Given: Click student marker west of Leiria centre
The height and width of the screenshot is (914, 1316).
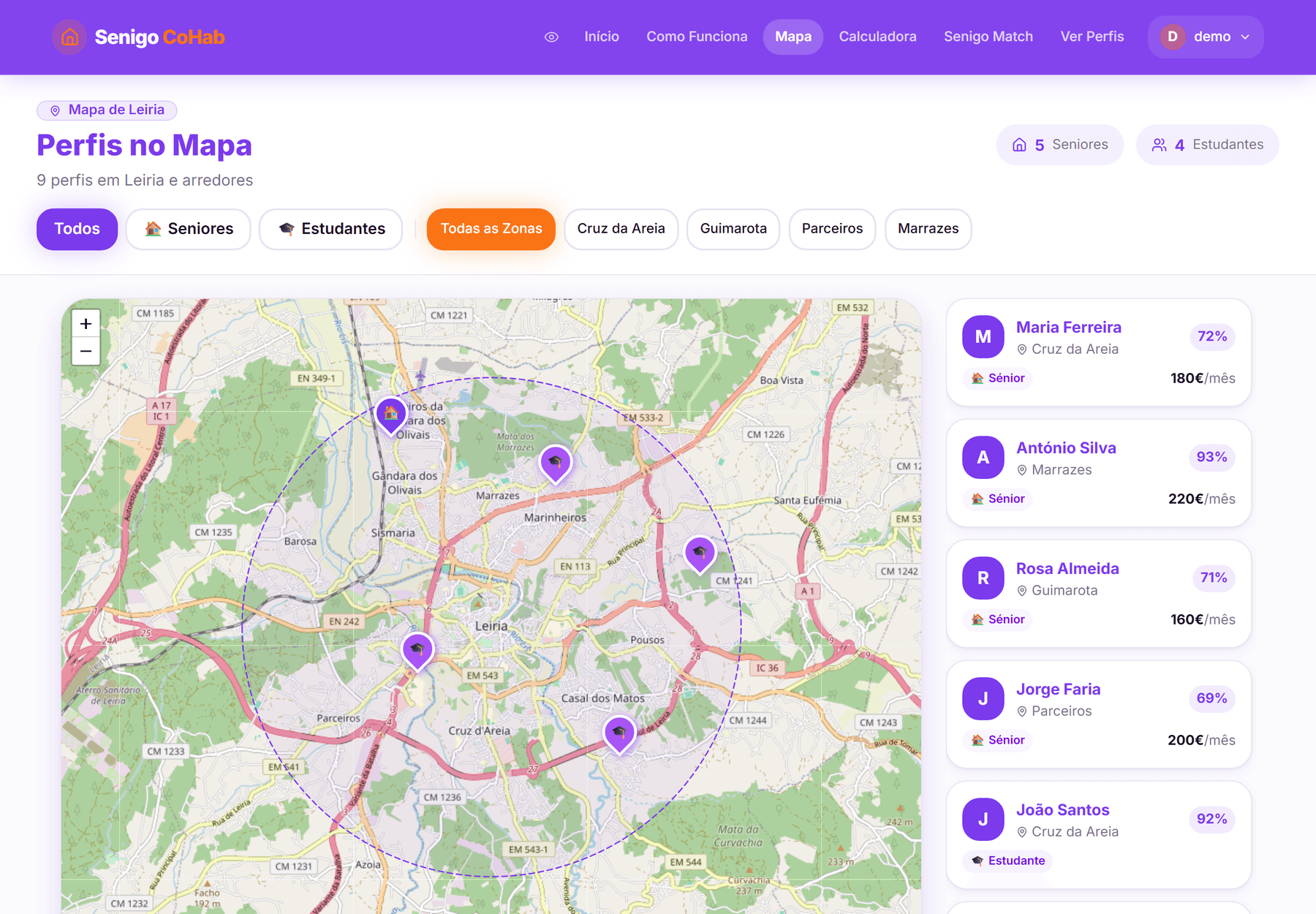Looking at the screenshot, I should [x=417, y=651].
